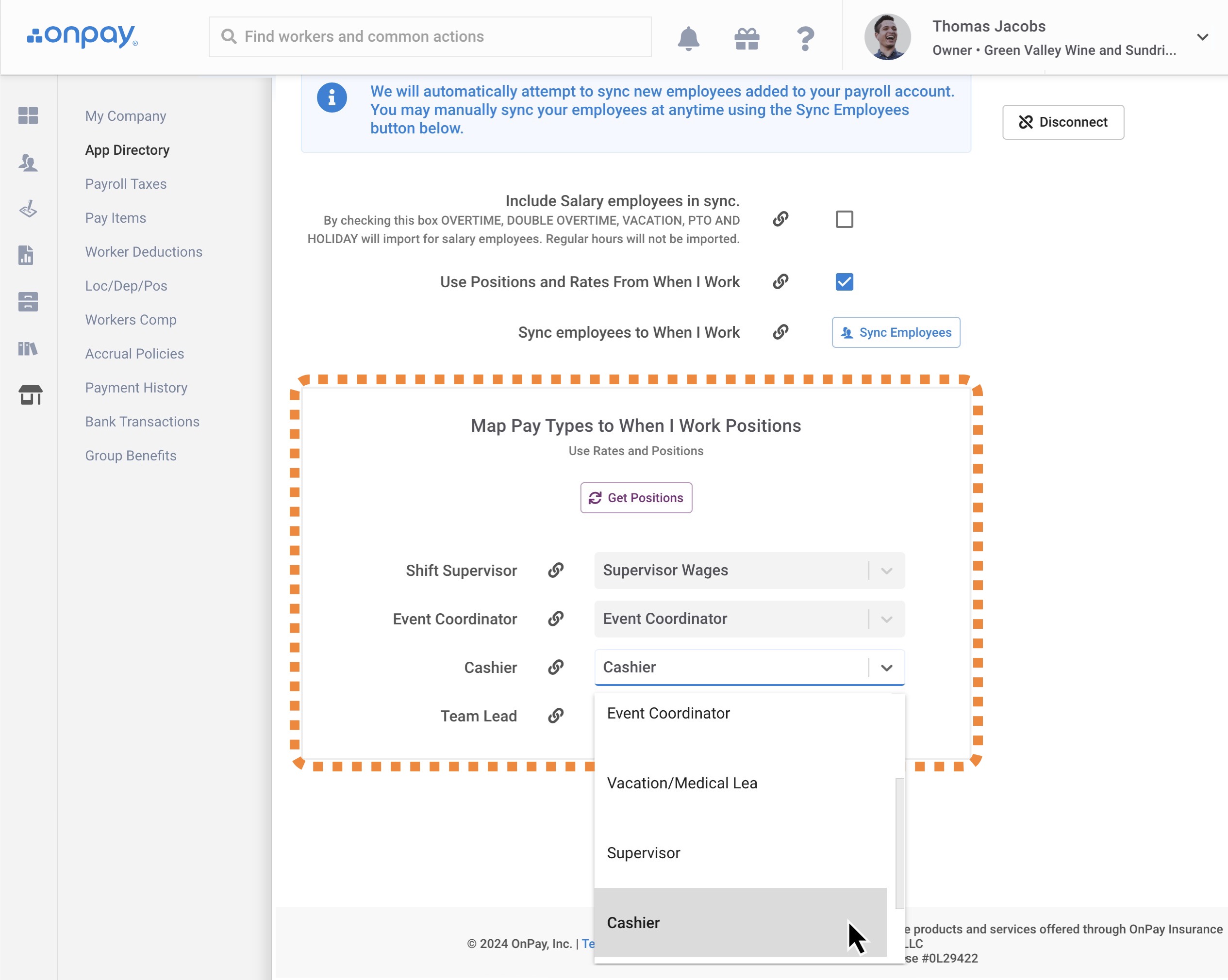View Payment History
Image resolution: width=1228 pixels, height=980 pixels.
click(136, 388)
